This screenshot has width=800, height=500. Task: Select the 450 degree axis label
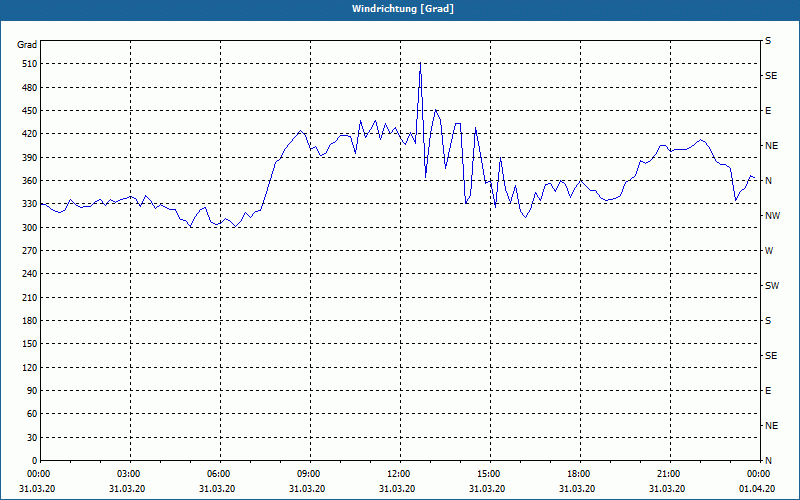coord(29,111)
